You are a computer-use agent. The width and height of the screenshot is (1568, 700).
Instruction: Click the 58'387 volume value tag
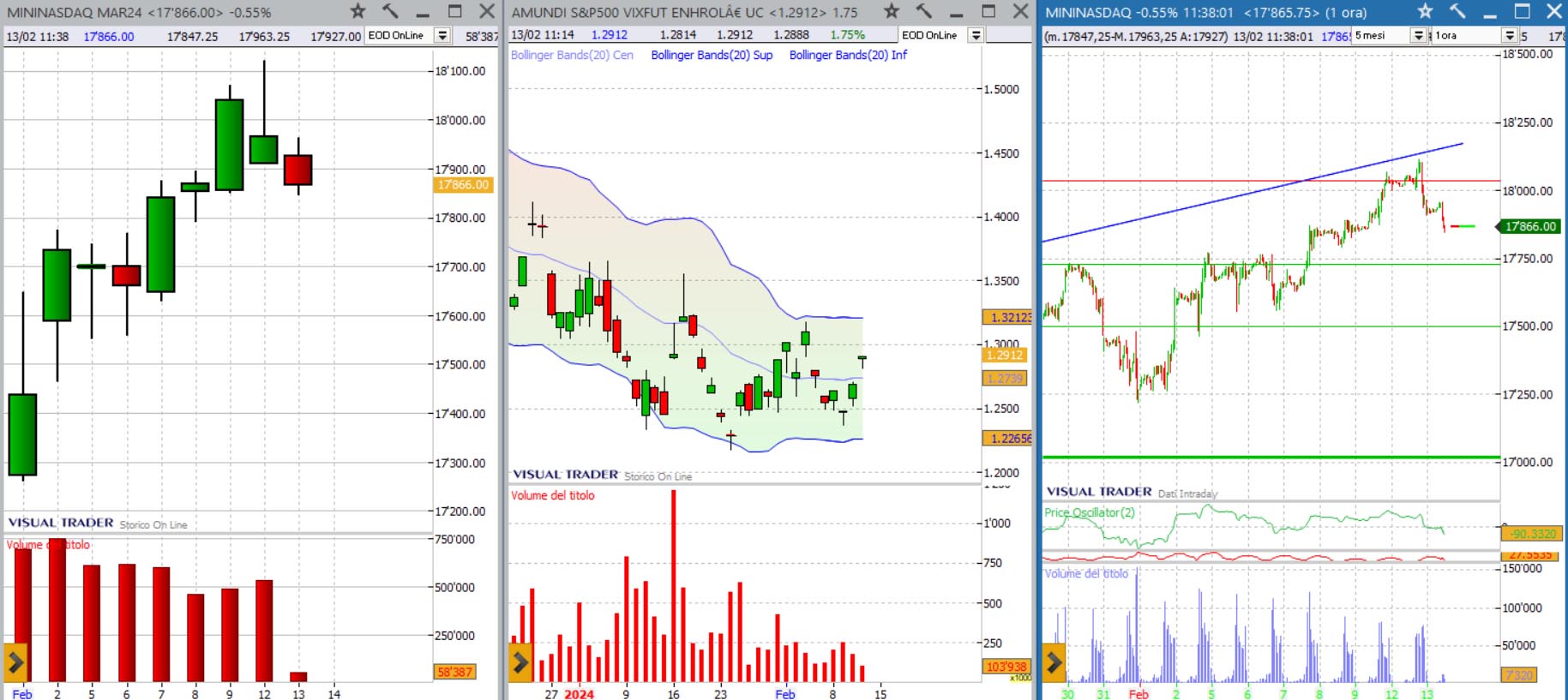(x=454, y=672)
